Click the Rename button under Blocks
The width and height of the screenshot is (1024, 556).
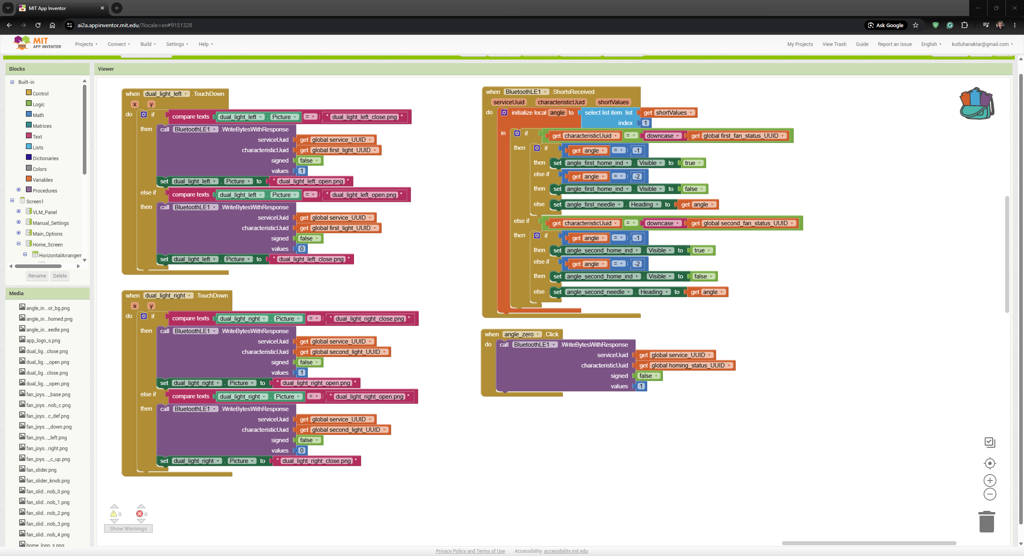pos(37,276)
